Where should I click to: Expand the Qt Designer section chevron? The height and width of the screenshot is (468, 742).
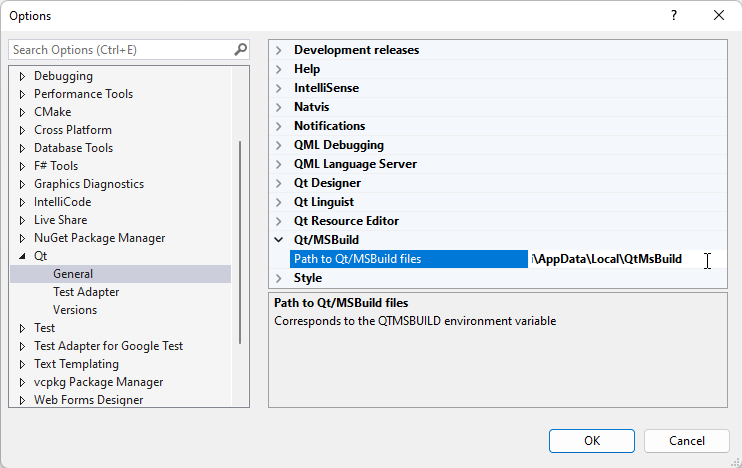[279, 183]
